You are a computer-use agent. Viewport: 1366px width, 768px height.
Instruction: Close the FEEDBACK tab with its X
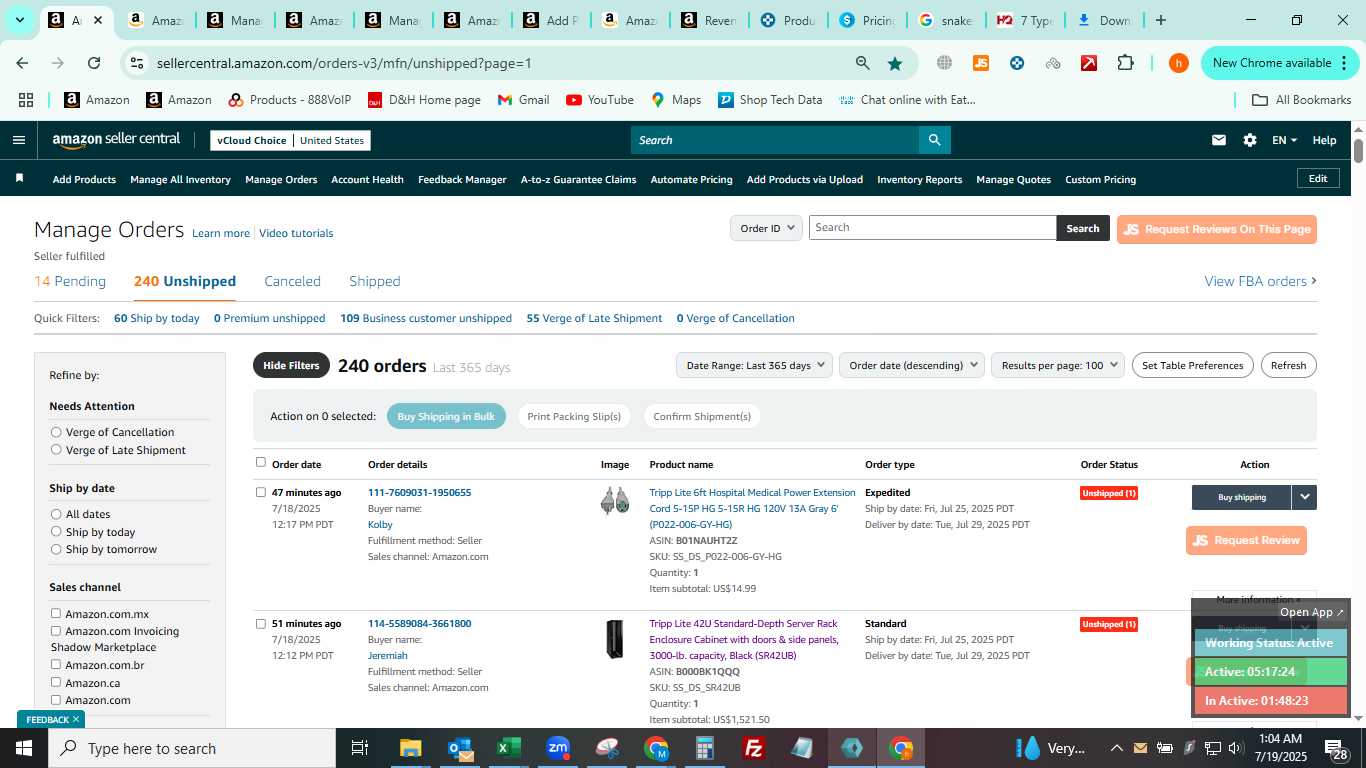point(75,719)
